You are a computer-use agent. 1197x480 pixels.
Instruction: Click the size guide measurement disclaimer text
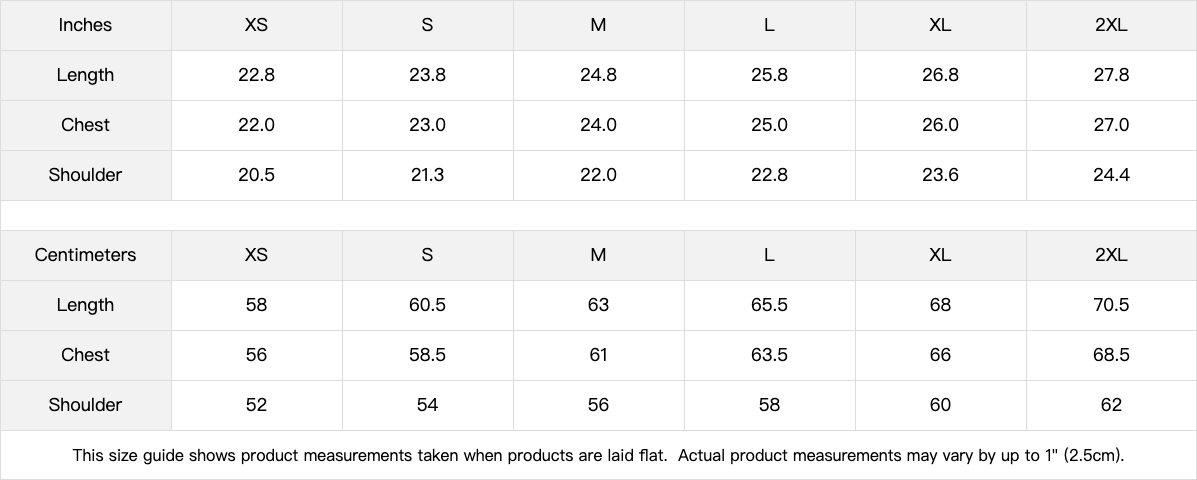click(598, 456)
